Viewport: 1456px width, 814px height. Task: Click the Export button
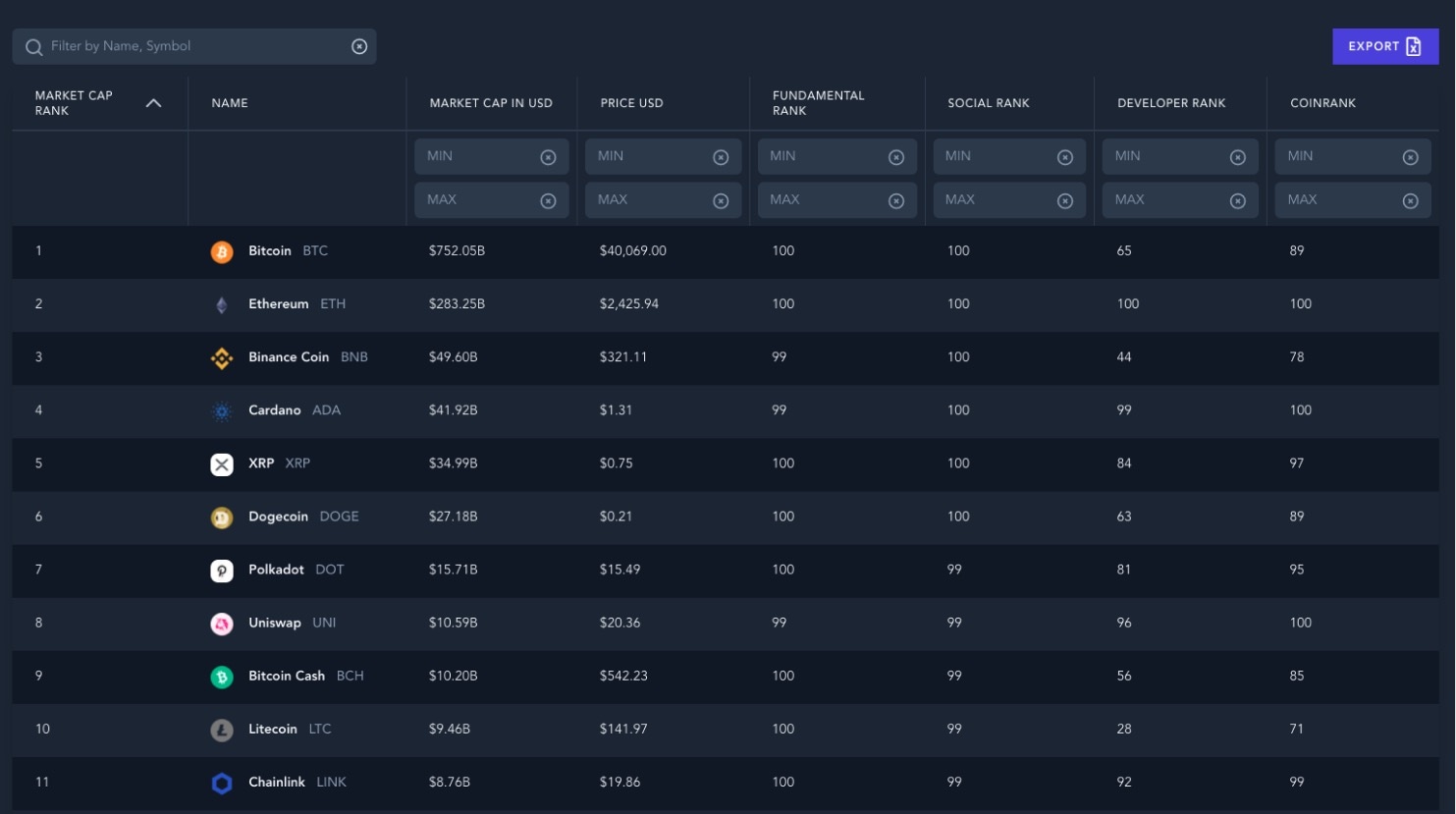click(x=1385, y=46)
